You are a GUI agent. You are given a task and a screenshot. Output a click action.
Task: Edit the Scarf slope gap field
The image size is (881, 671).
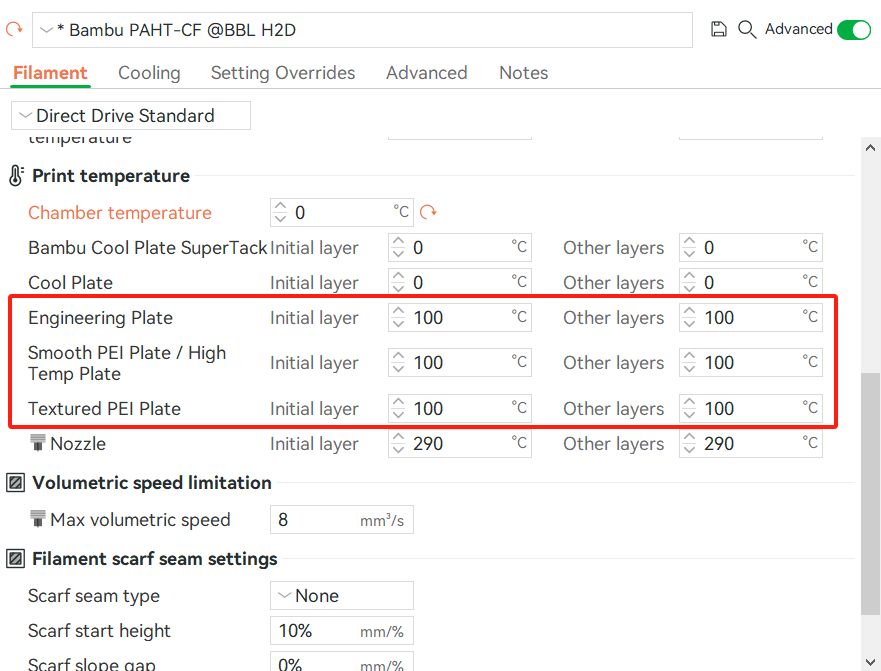(x=342, y=662)
